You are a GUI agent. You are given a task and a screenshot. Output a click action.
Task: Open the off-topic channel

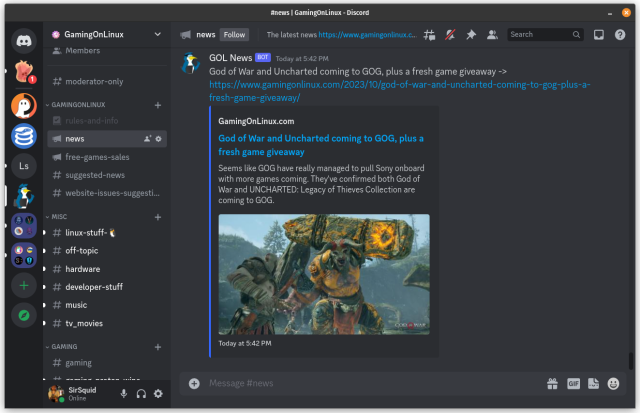(x=82, y=251)
